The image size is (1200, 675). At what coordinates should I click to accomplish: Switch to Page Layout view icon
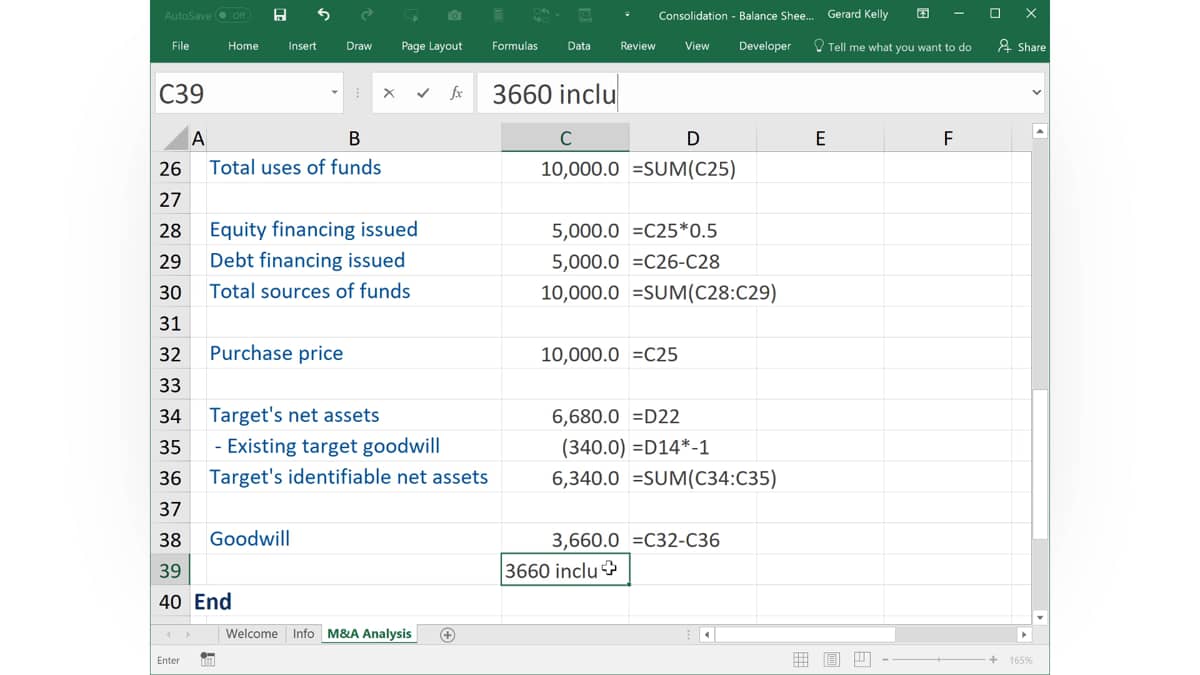pos(832,660)
